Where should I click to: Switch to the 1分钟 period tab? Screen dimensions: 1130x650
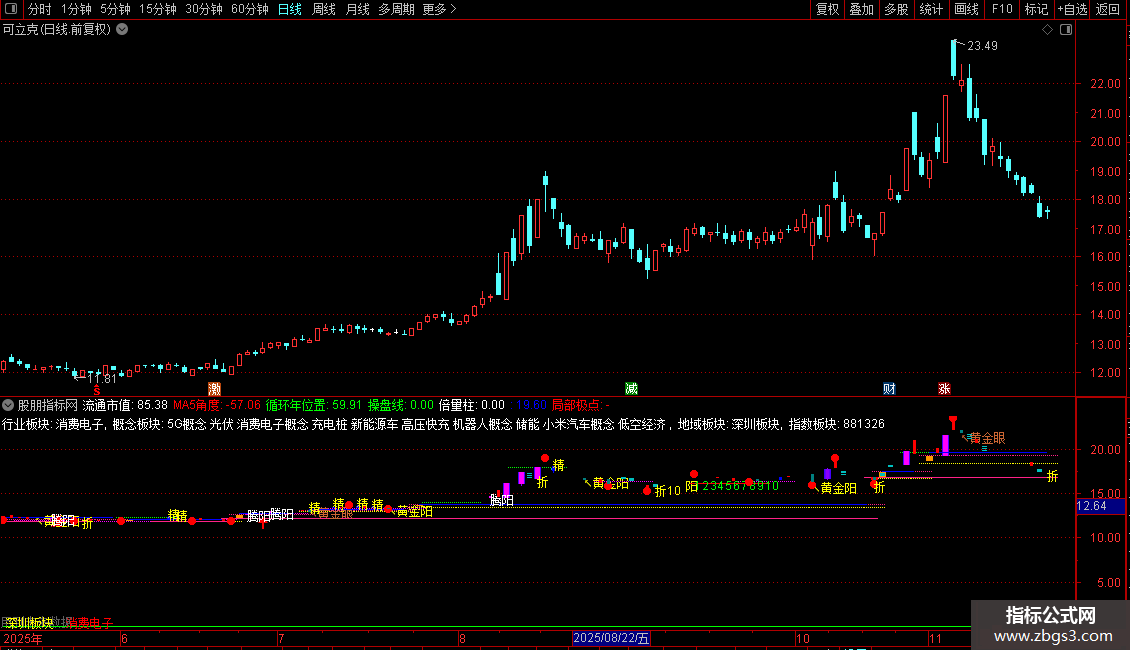[76, 9]
